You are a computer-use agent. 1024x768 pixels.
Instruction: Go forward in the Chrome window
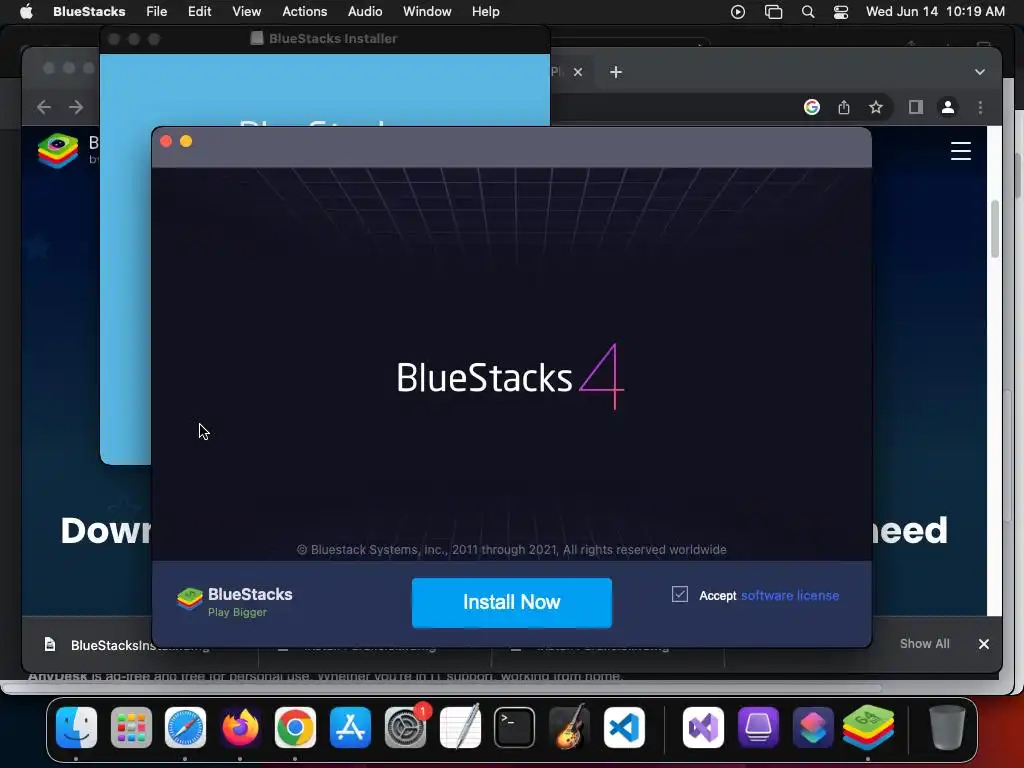76,107
